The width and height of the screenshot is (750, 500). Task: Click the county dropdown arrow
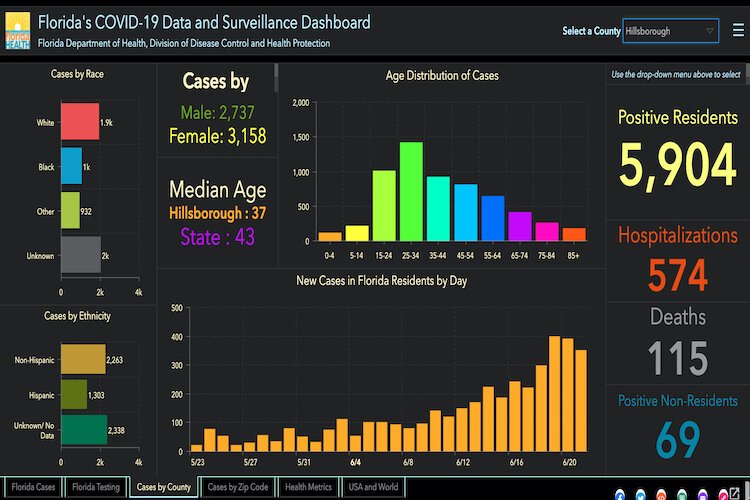pyautogui.click(x=710, y=31)
